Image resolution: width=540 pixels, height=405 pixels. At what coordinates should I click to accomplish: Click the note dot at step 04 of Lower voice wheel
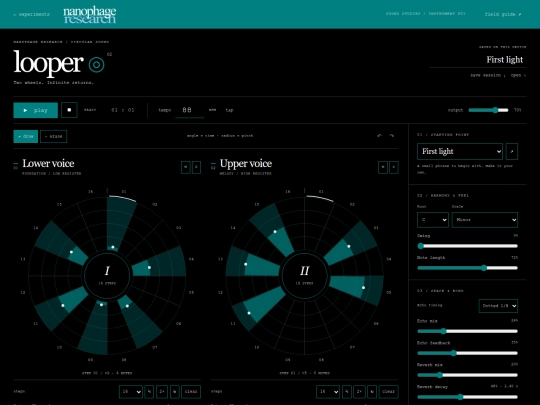pyautogui.click(x=149, y=267)
